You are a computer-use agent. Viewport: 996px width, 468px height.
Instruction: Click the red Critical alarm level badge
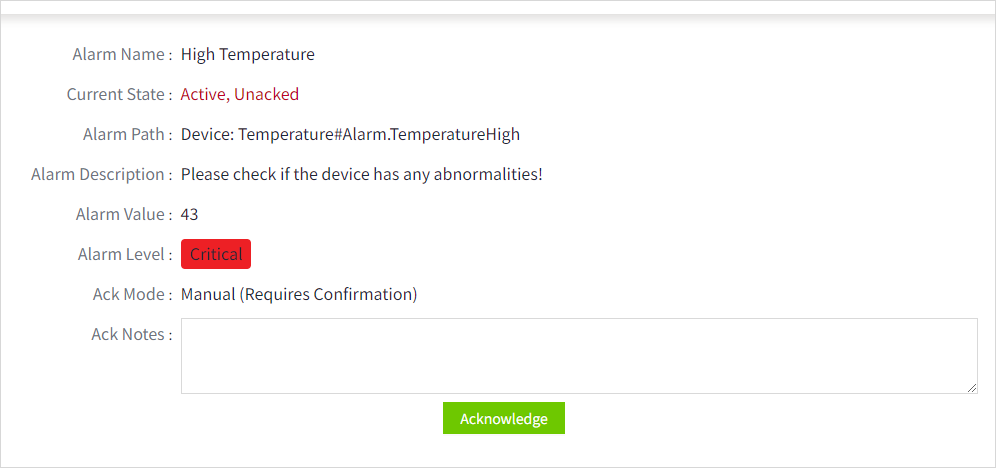point(216,254)
